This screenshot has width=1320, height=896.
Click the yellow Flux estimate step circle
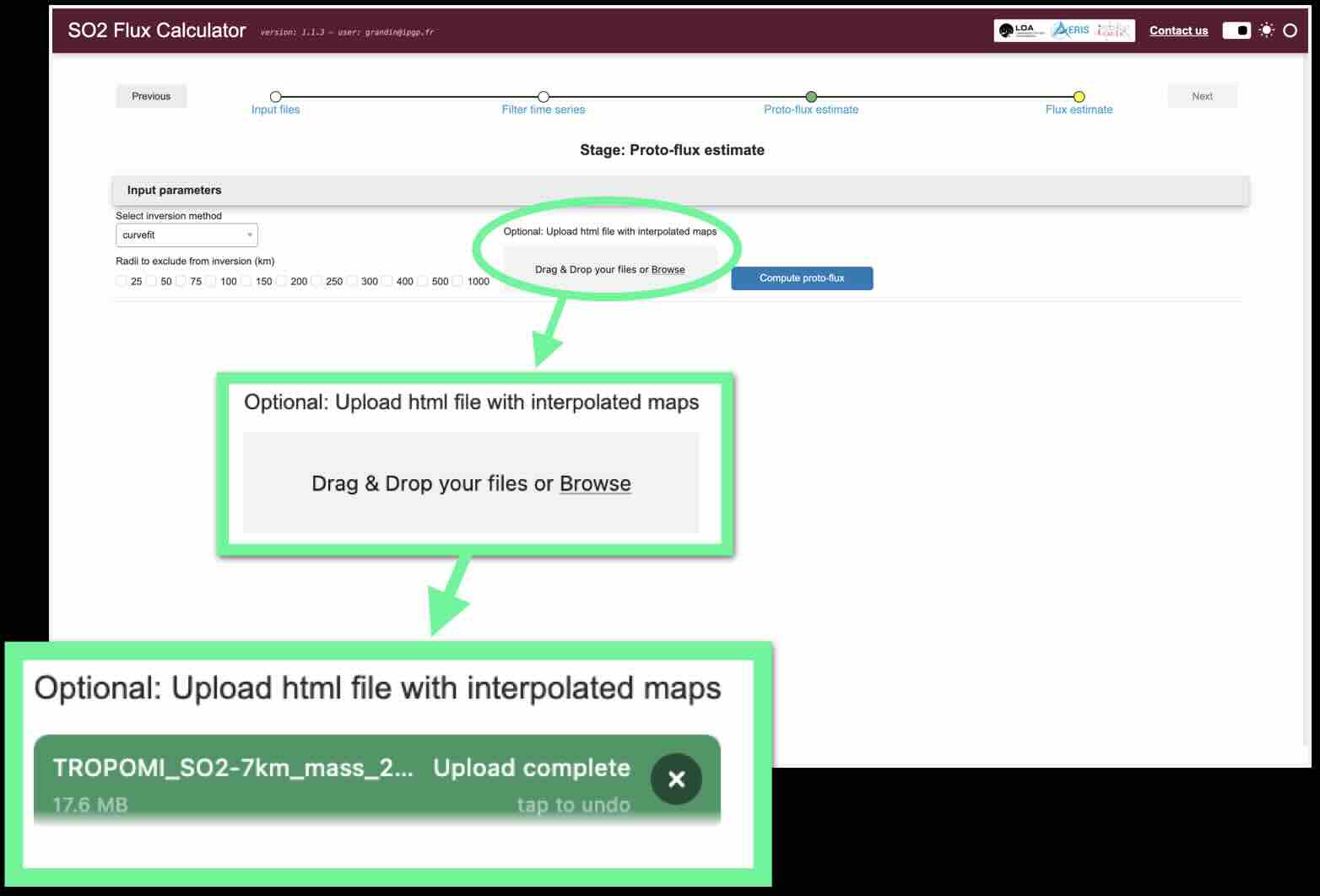click(1079, 97)
